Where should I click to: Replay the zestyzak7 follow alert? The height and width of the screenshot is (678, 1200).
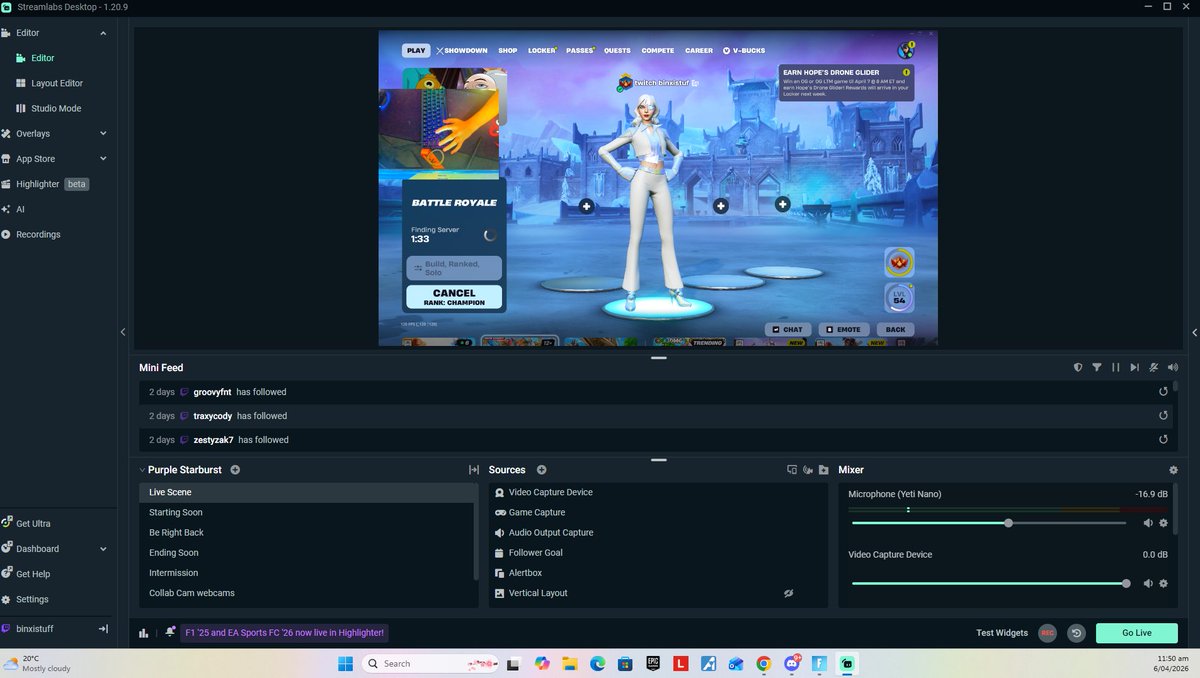(x=1163, y=440)
